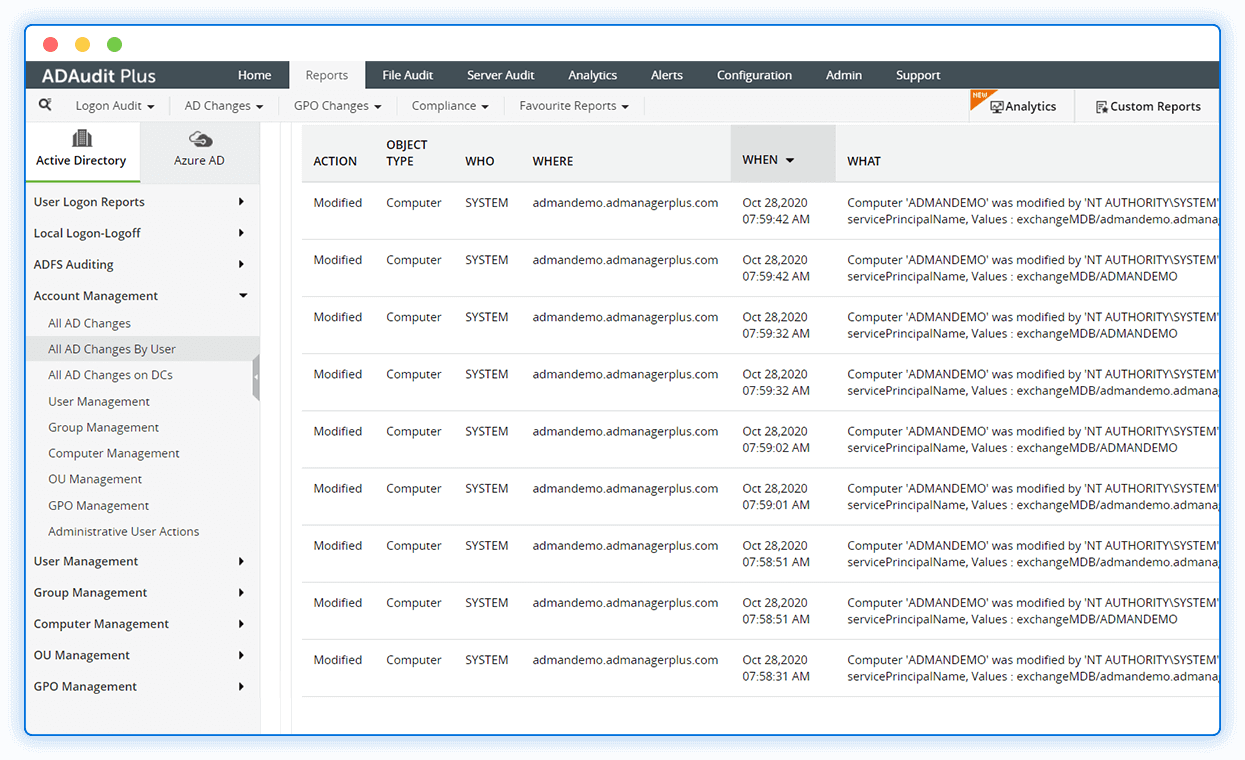Select the Active Directory sidebar tab
The width and height of the screenshot is (1245, 760).
click(82, 152)
